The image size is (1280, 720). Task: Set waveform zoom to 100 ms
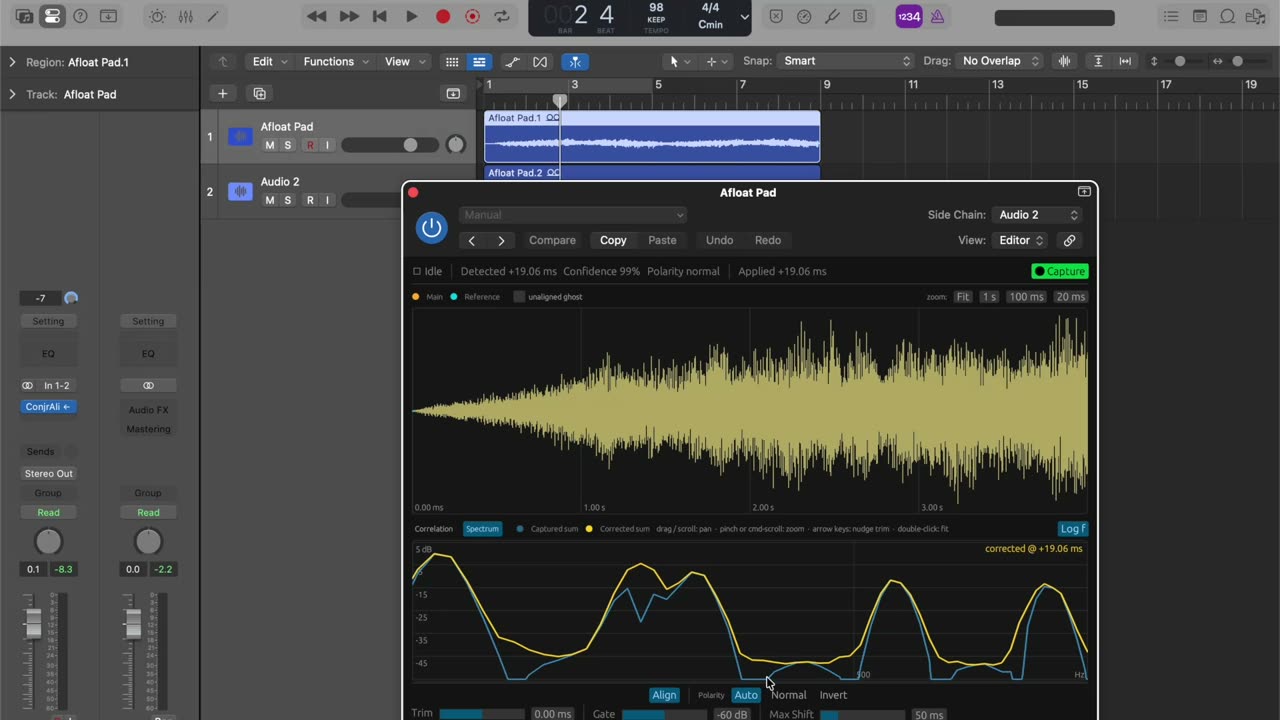(1026, 297)
